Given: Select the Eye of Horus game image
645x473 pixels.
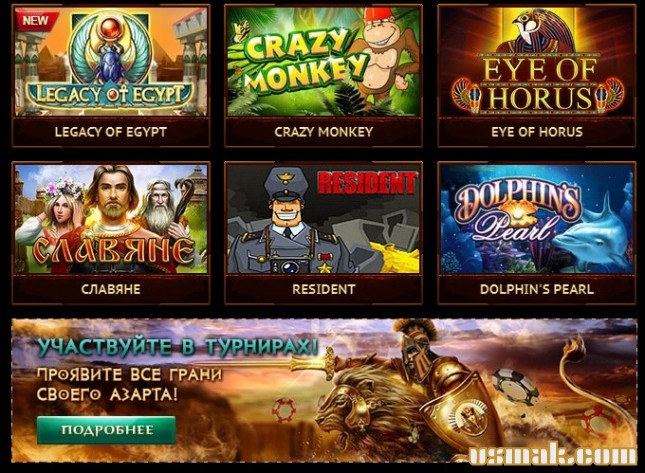Looking at the screenshot, I should pos(537,61).
